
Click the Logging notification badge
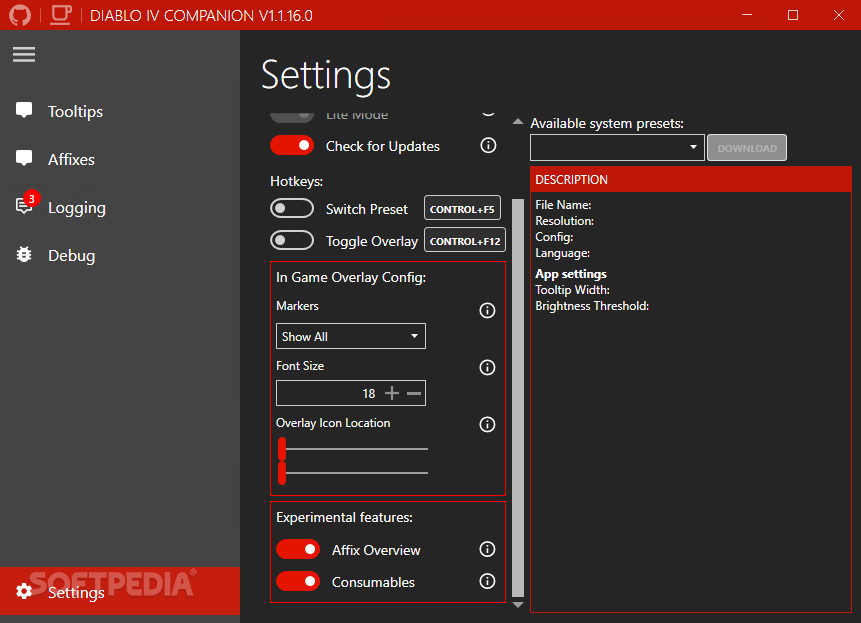tap(32, 199)
